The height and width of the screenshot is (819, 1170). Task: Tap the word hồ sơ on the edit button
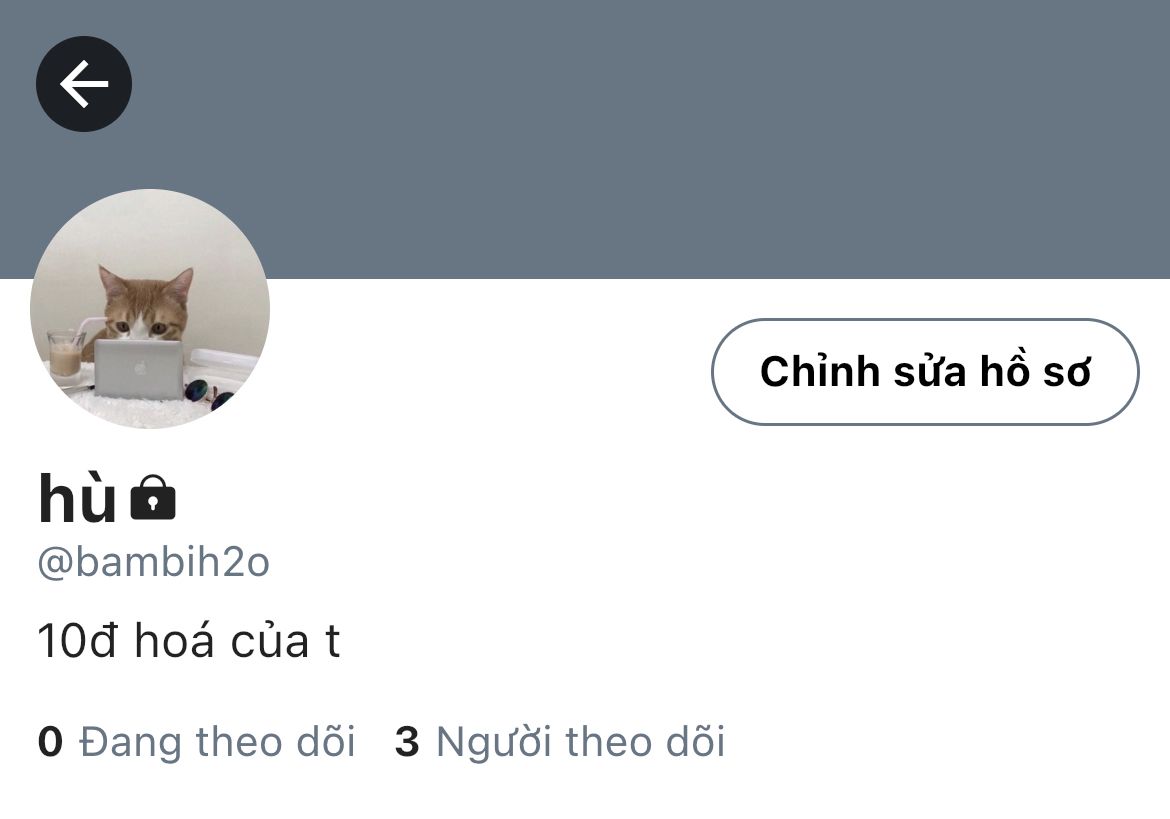click(1035, 370)
